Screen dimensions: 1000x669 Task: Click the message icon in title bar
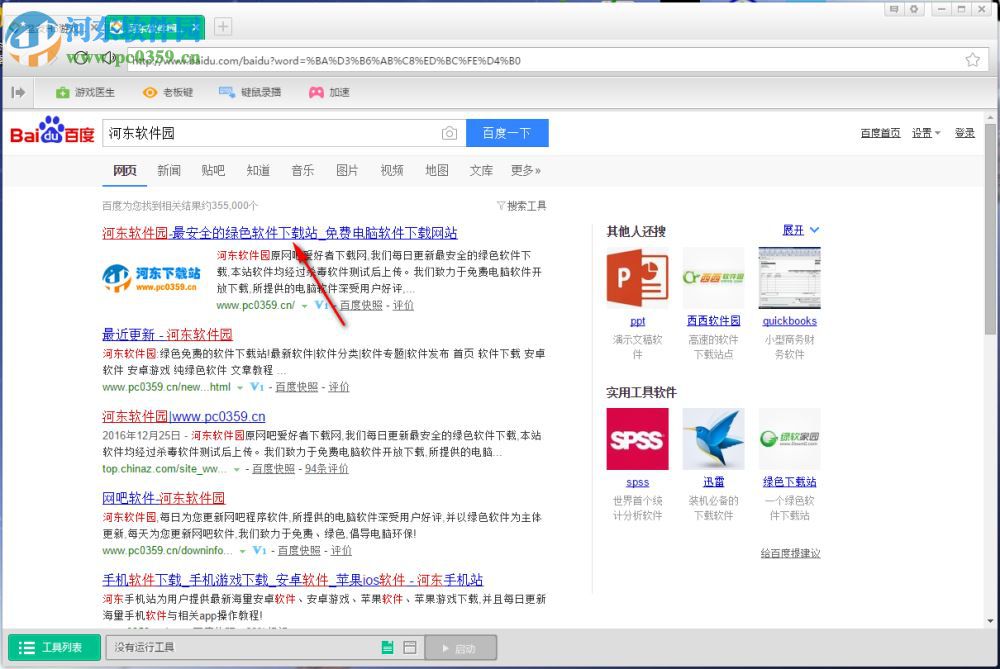click(x=894, y=9)
